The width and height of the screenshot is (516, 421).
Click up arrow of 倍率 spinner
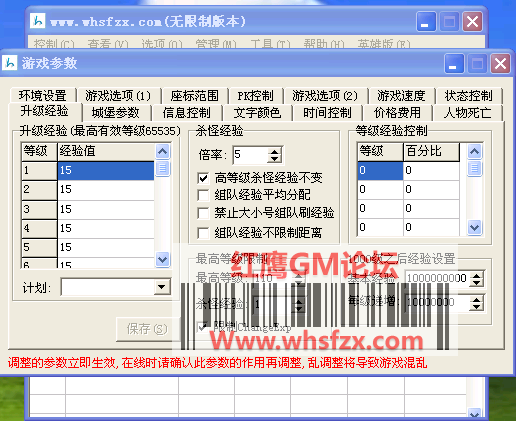point(275,152)
